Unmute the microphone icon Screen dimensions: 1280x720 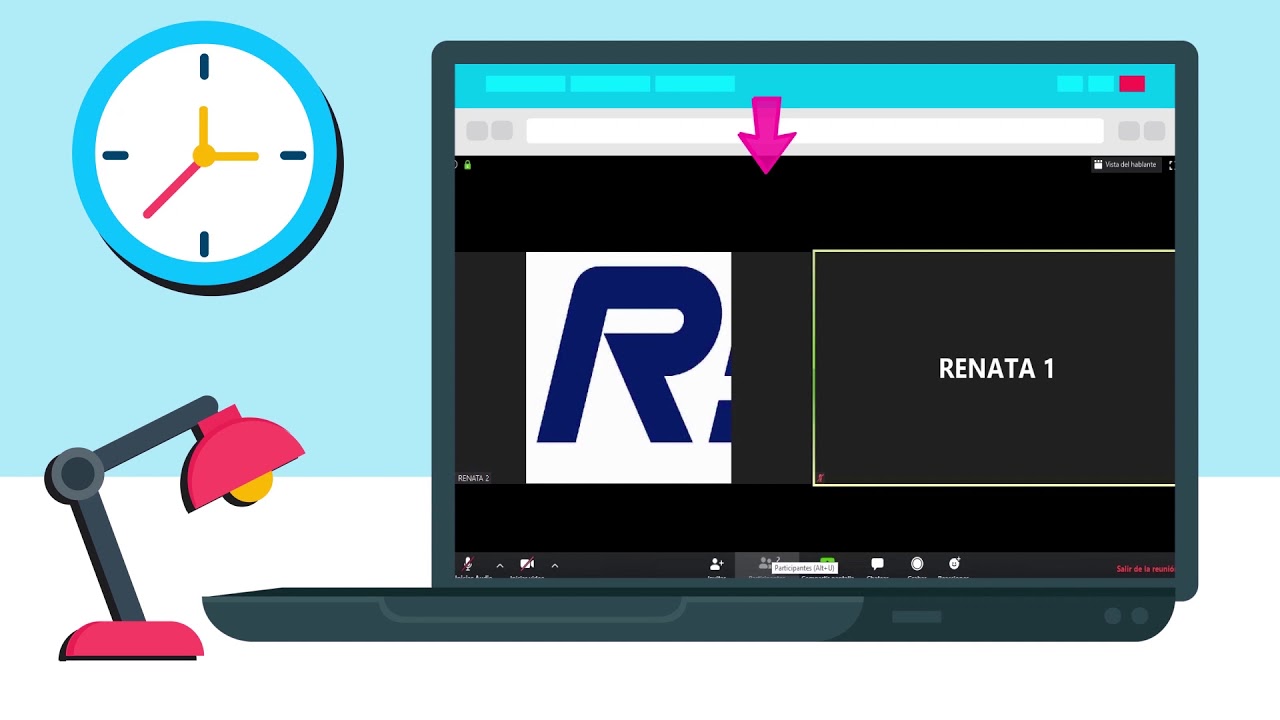(x=467, y=565)
